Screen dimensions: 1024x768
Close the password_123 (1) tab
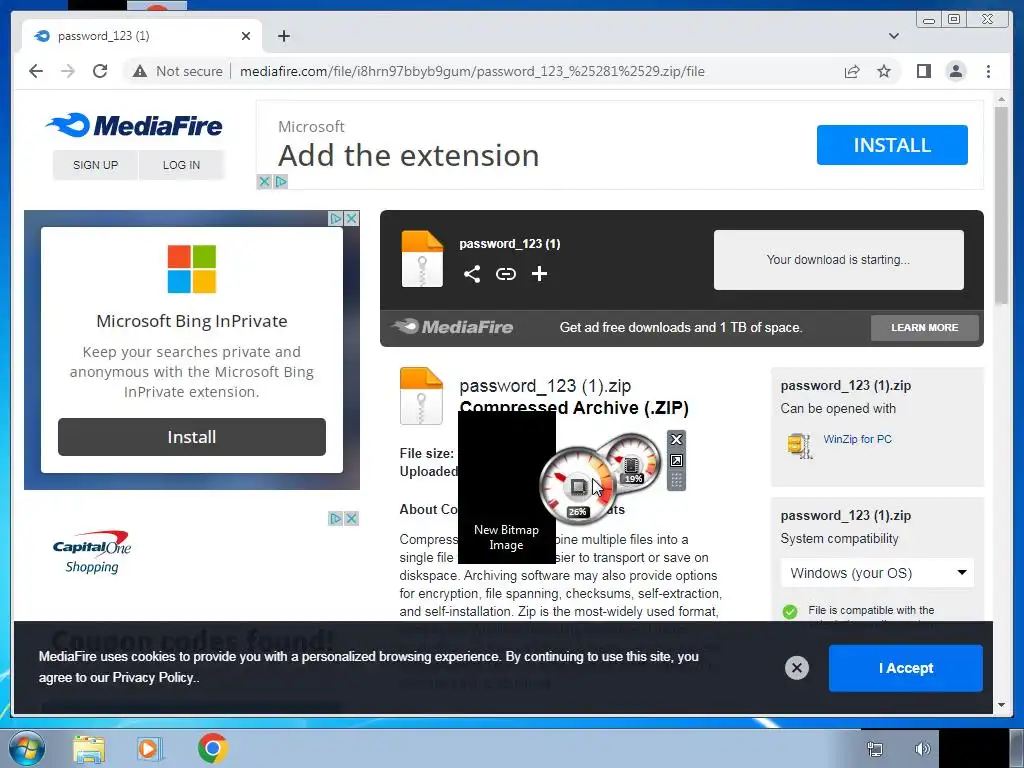pos(246,36)
